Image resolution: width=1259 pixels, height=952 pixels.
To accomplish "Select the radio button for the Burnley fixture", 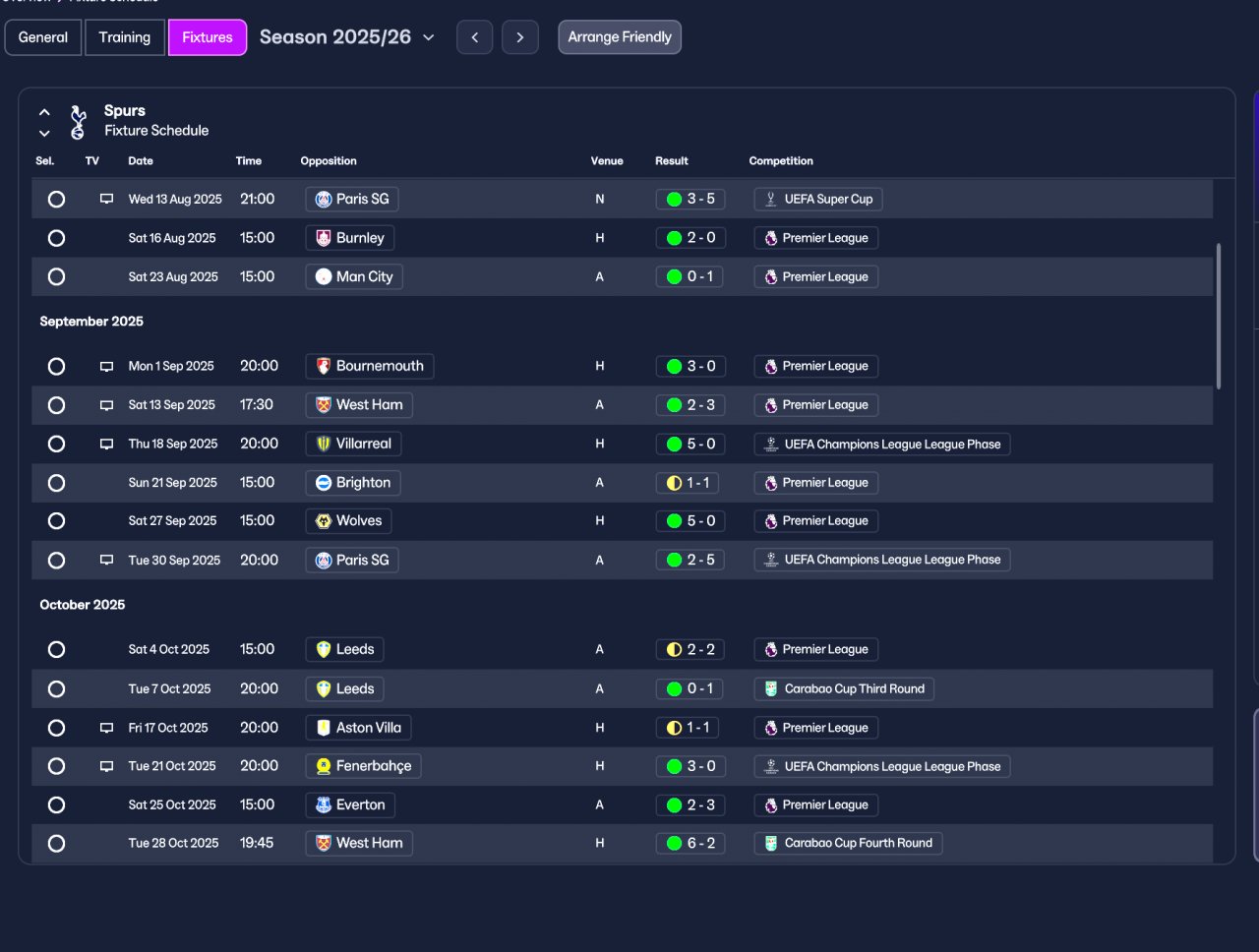I will pyautogui.click(x=56, y=238).
